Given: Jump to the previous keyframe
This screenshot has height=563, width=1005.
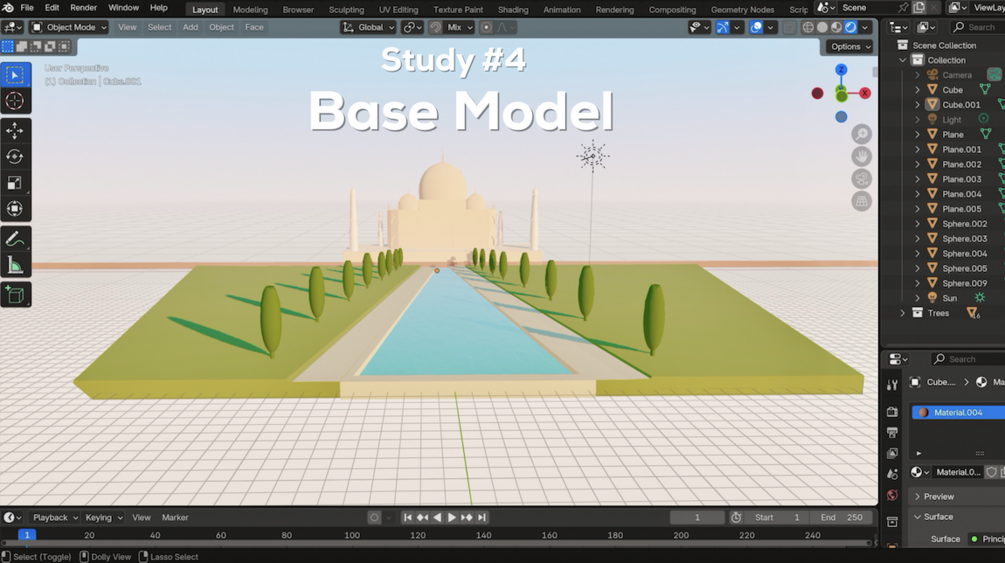Looking at the screenshot, I should point(422,517).
